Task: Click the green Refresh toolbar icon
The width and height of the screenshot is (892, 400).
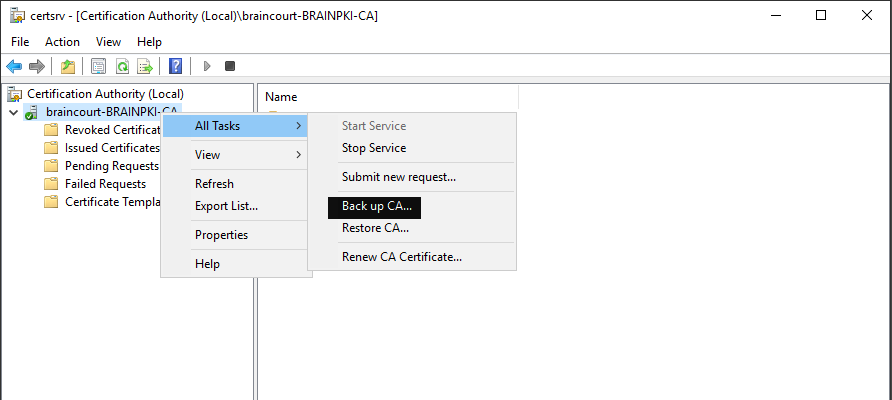Action: [122, 67]
